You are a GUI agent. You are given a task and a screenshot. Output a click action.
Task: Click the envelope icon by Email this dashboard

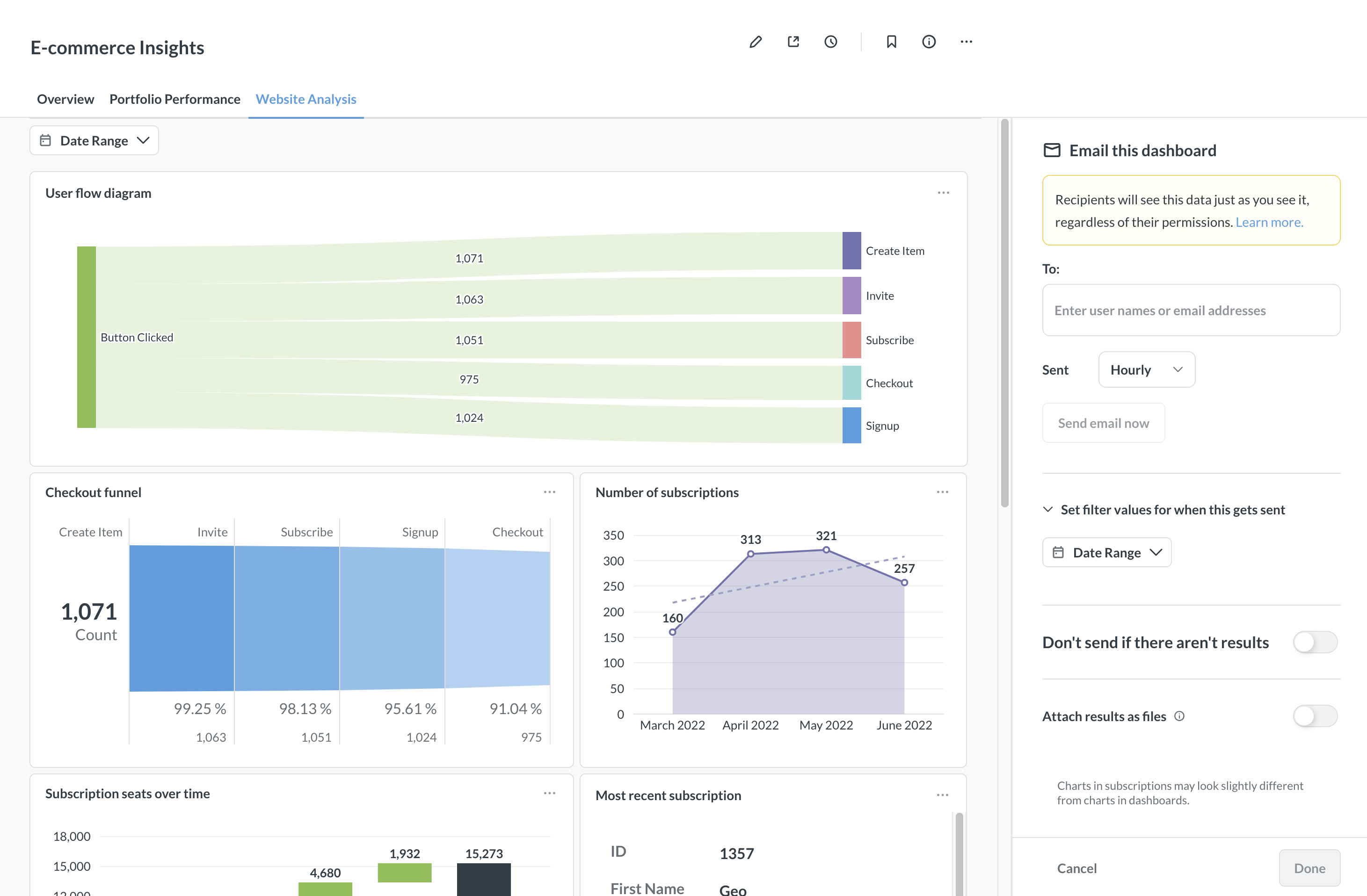click(x=1052, y=151)
